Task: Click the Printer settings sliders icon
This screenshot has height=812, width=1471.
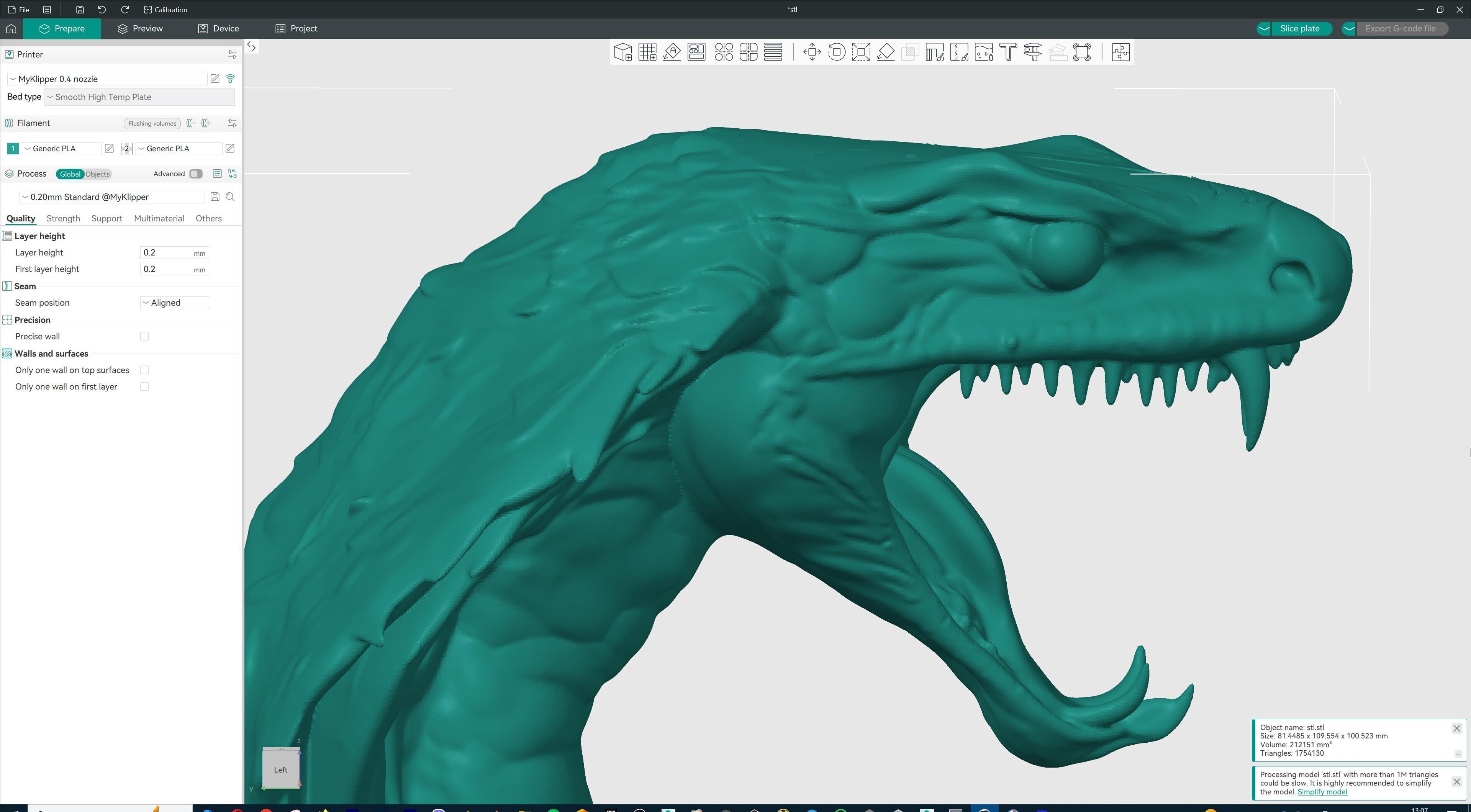Action: tap(232, 54)
